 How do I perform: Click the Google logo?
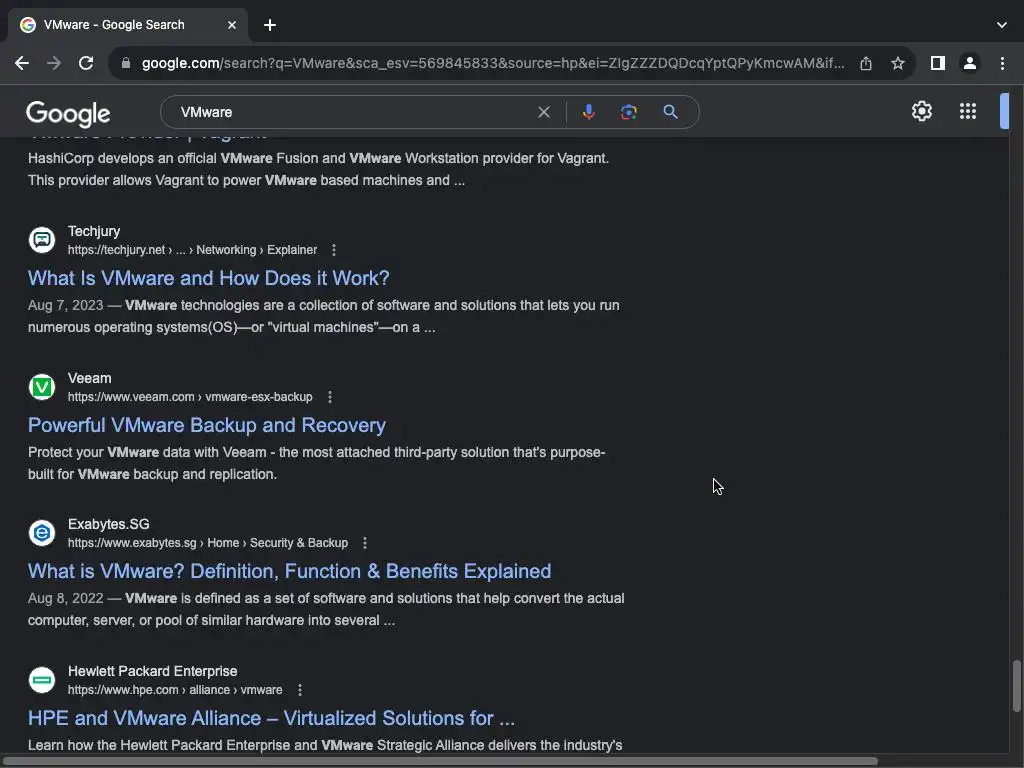coord(68,114)
